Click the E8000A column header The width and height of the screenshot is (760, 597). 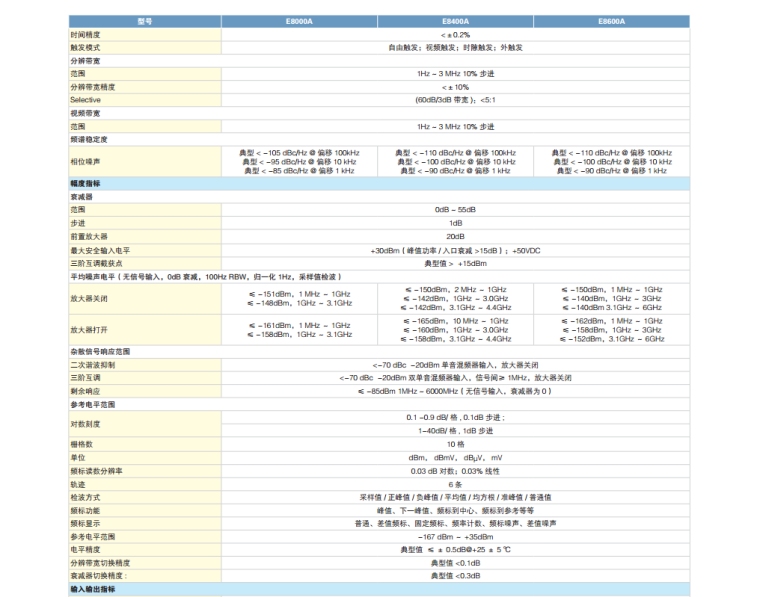tap(298, 21)
